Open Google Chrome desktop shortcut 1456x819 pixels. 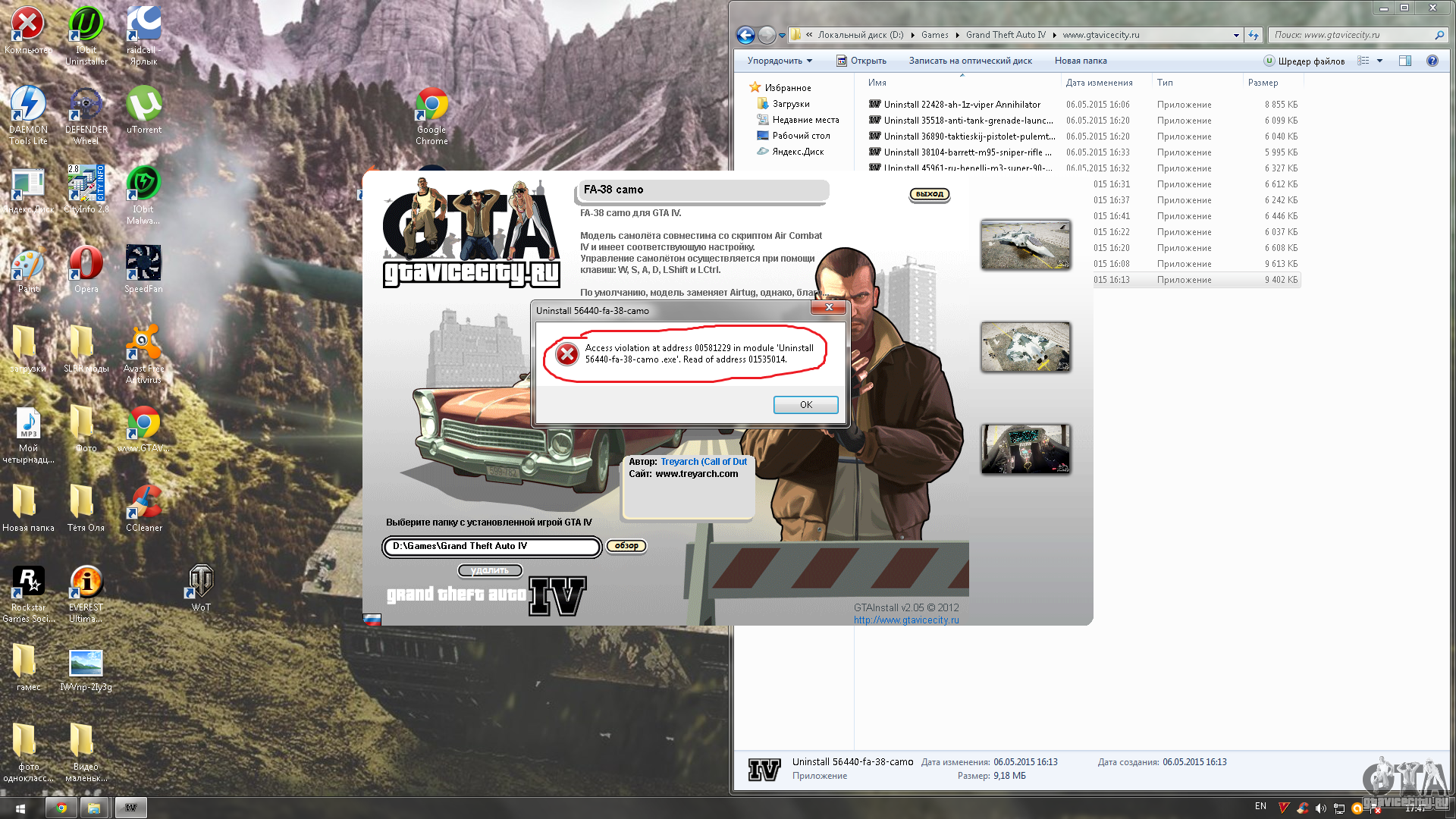(x=431, y=115)
